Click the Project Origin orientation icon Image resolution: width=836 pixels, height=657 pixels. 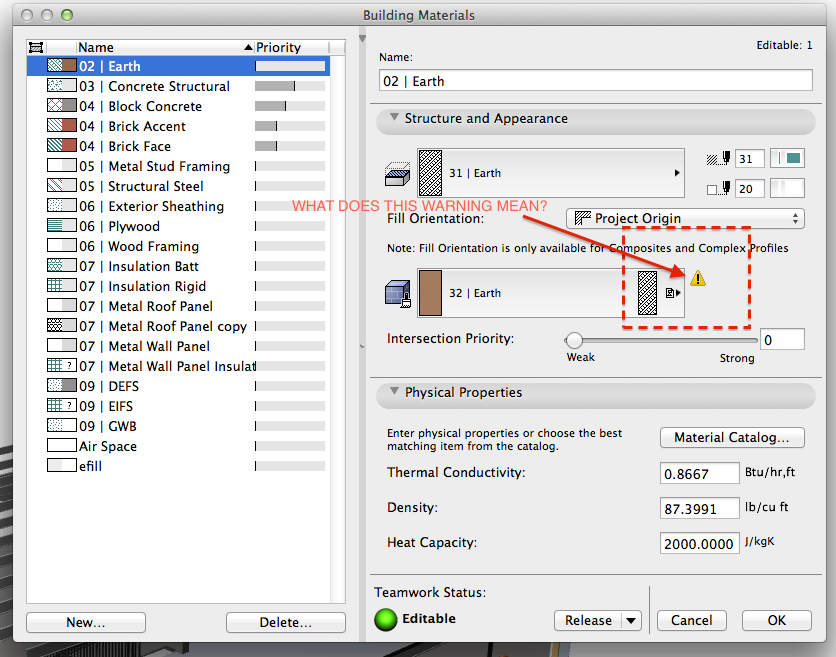pos(583,218)
